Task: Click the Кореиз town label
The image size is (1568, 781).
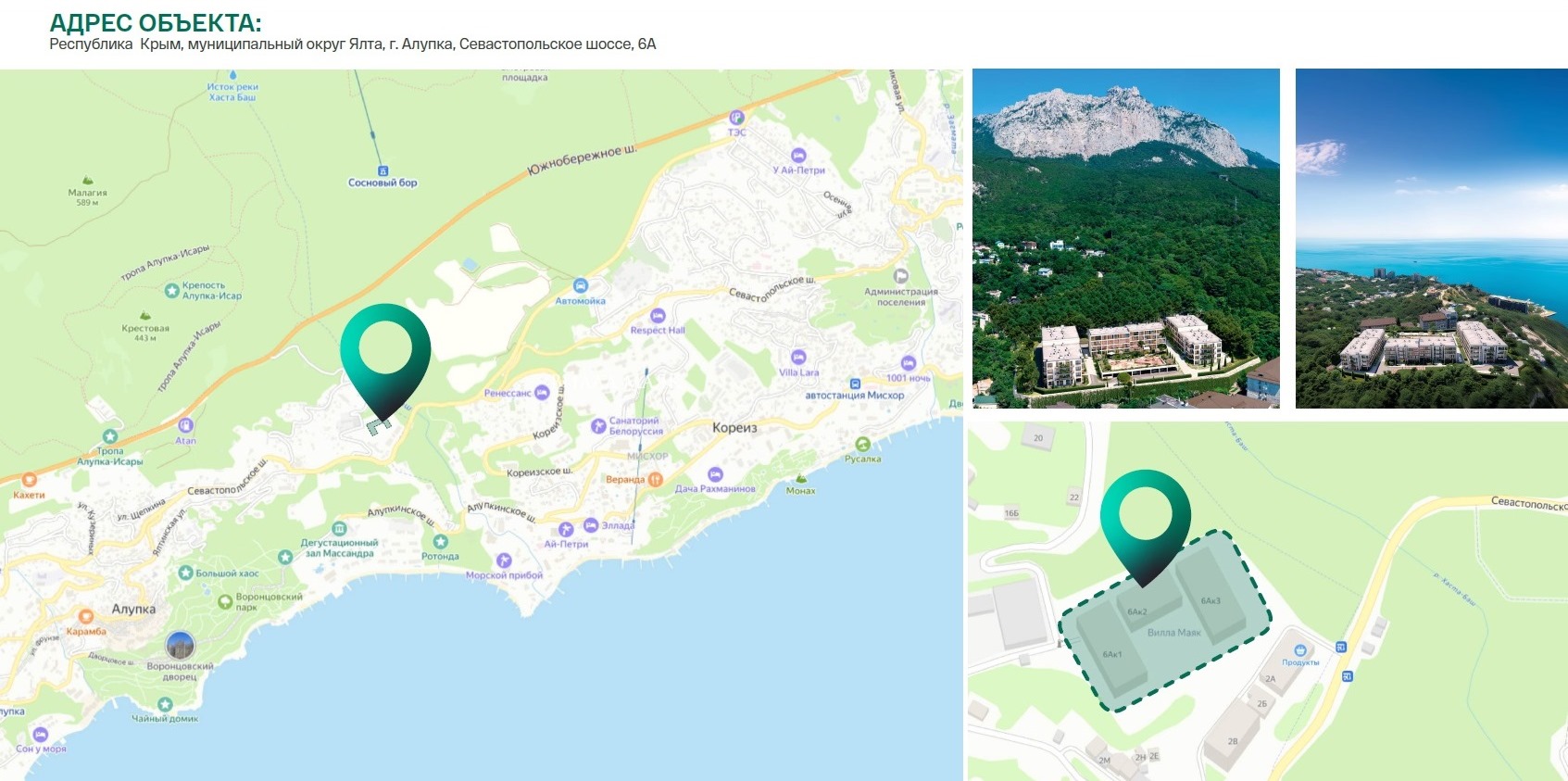Action: coord(734,428)
